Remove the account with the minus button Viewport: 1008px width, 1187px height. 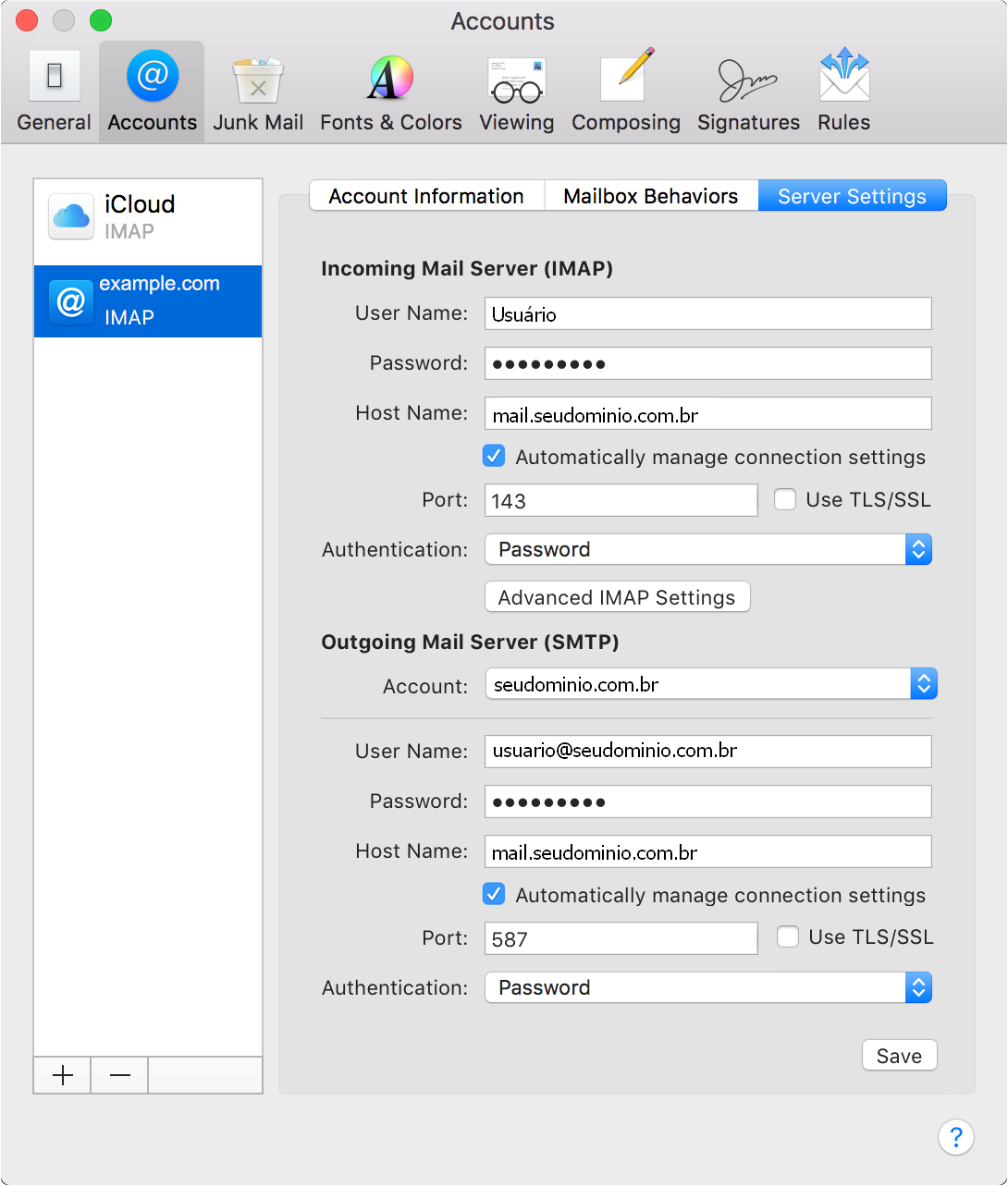tap(120, 1075)
